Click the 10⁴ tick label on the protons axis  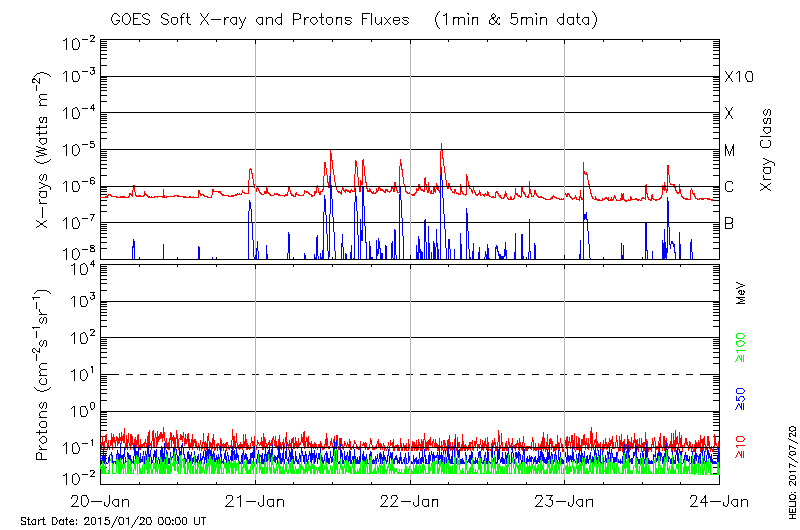point(80,267)
